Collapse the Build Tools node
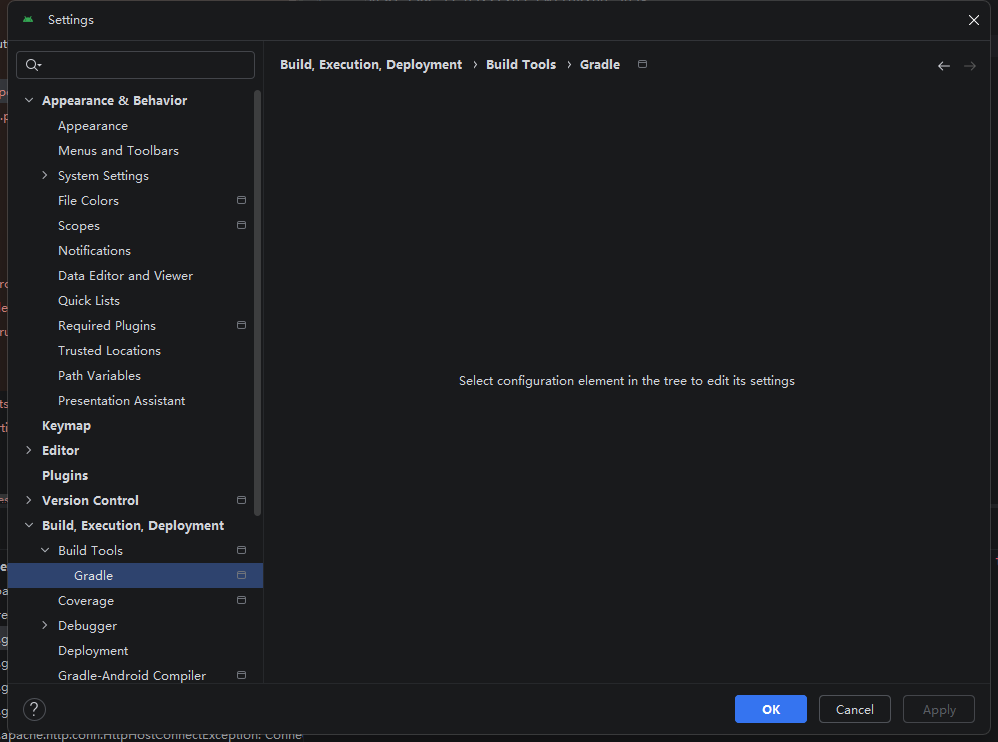 tap(45, 550)
